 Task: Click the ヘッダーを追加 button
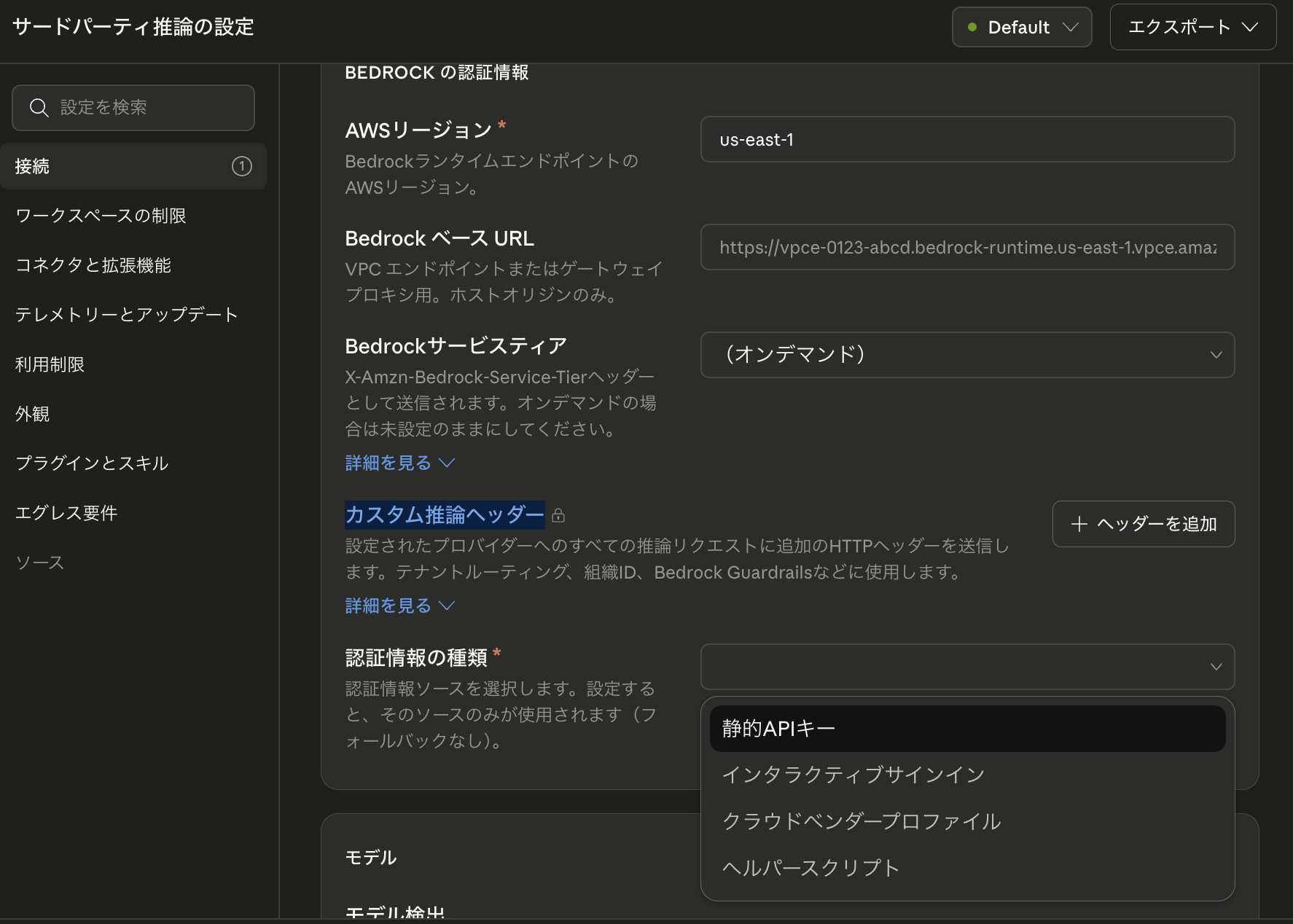[x=1144, y=524]
